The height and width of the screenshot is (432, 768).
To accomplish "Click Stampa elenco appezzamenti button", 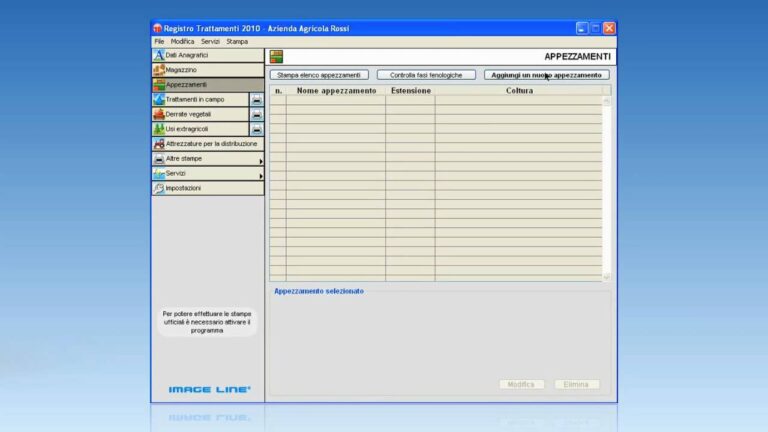I will point(319,75).
